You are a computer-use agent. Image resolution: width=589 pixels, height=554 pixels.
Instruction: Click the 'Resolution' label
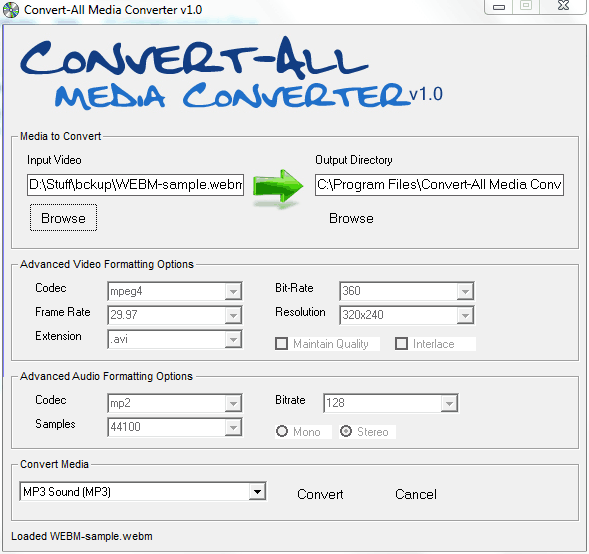[300, 312]
